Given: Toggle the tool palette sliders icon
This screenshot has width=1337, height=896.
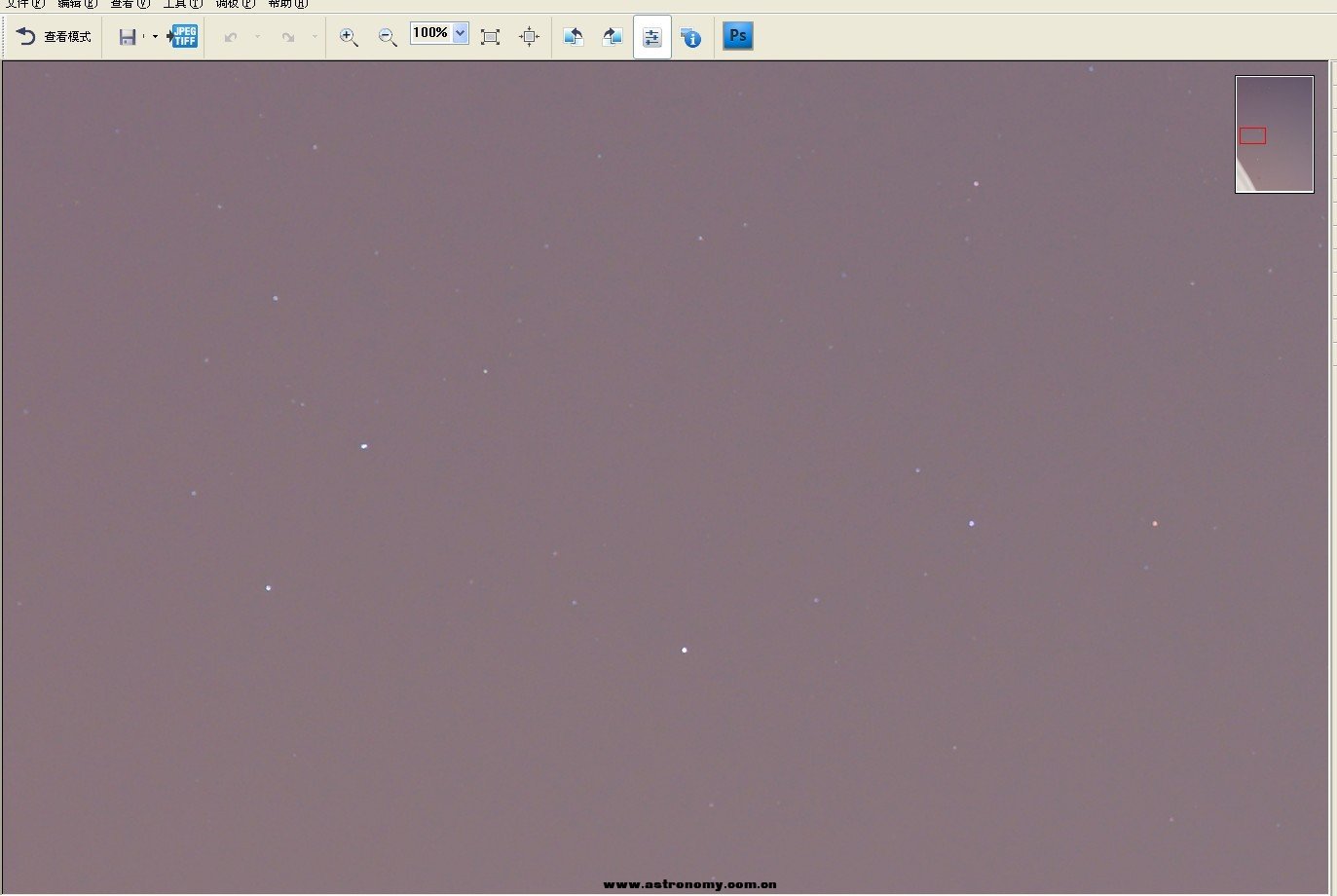Looking at the screenshot, I should pos(652,37).
